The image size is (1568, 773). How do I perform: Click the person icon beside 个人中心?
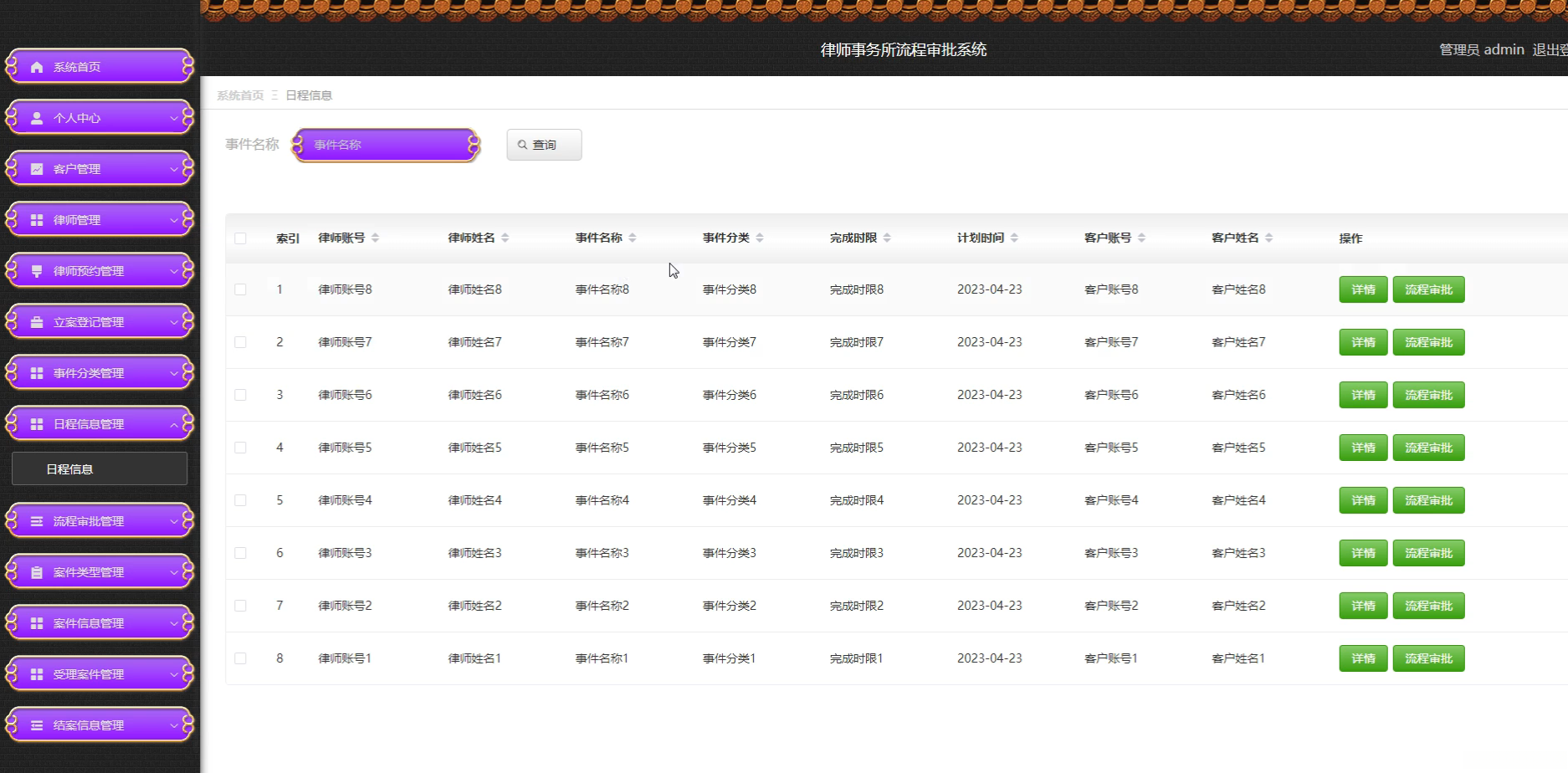tap(37, 118)
